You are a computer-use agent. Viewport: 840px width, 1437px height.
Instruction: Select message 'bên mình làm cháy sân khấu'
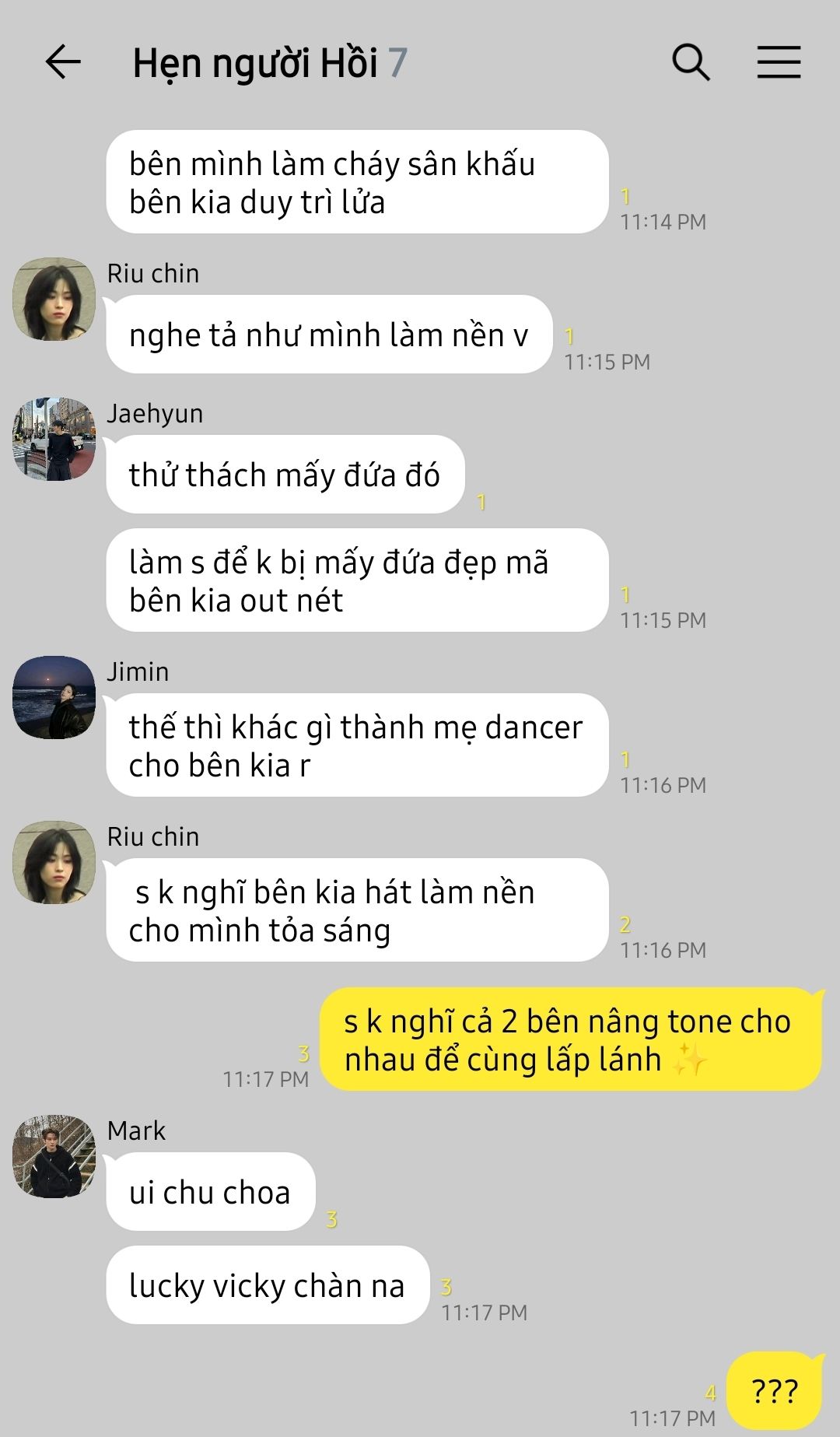pos(357,182)
